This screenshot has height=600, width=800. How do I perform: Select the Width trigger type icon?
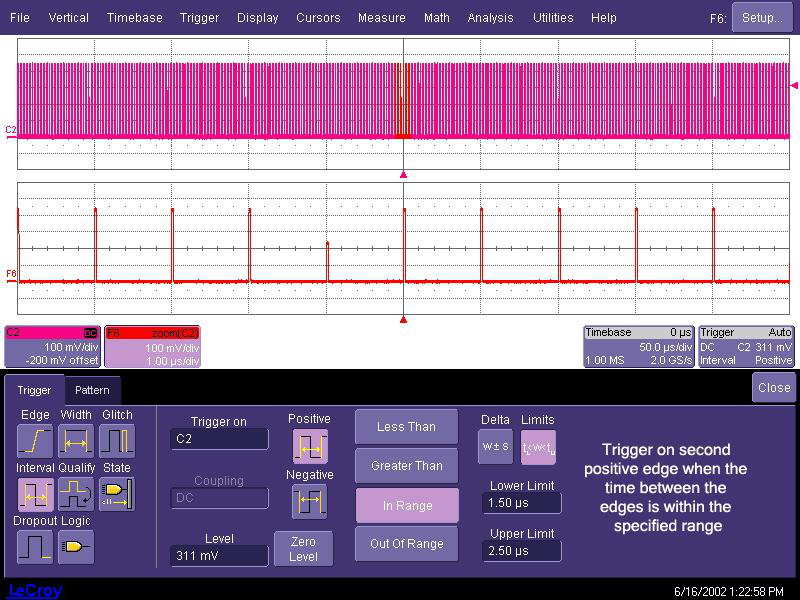click(76, 440)
